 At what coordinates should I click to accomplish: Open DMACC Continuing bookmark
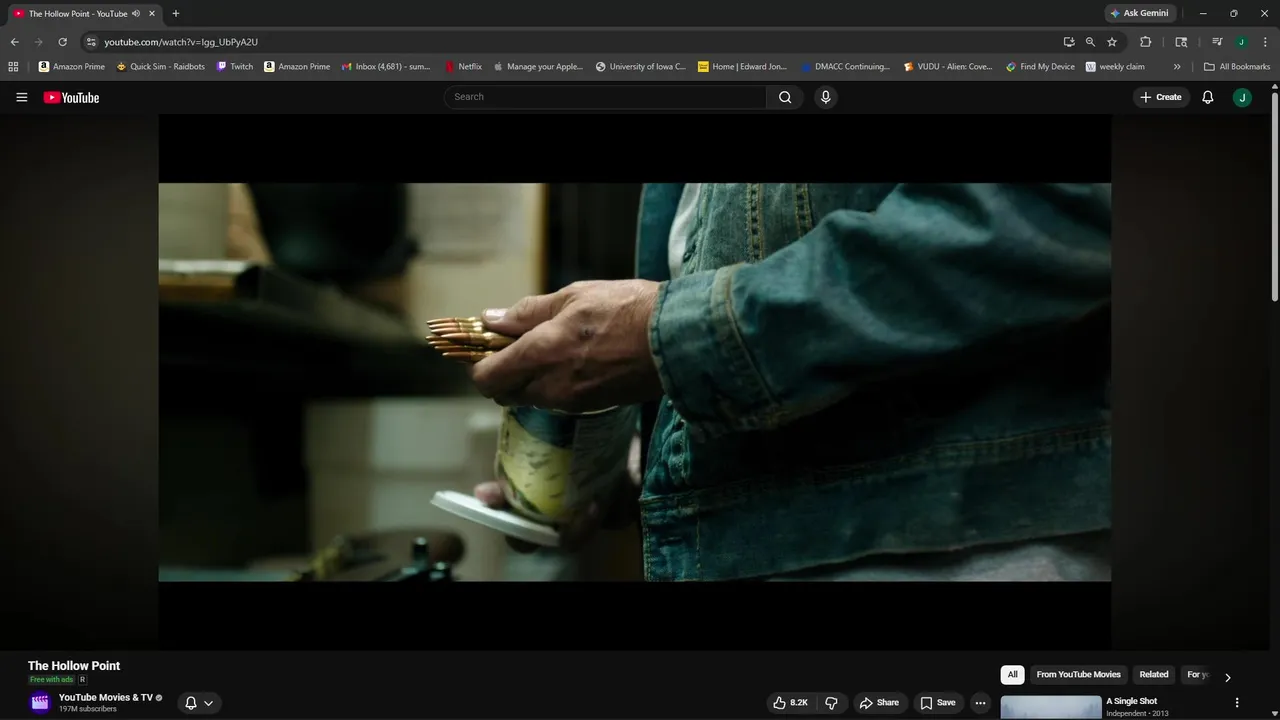(845, 67)
